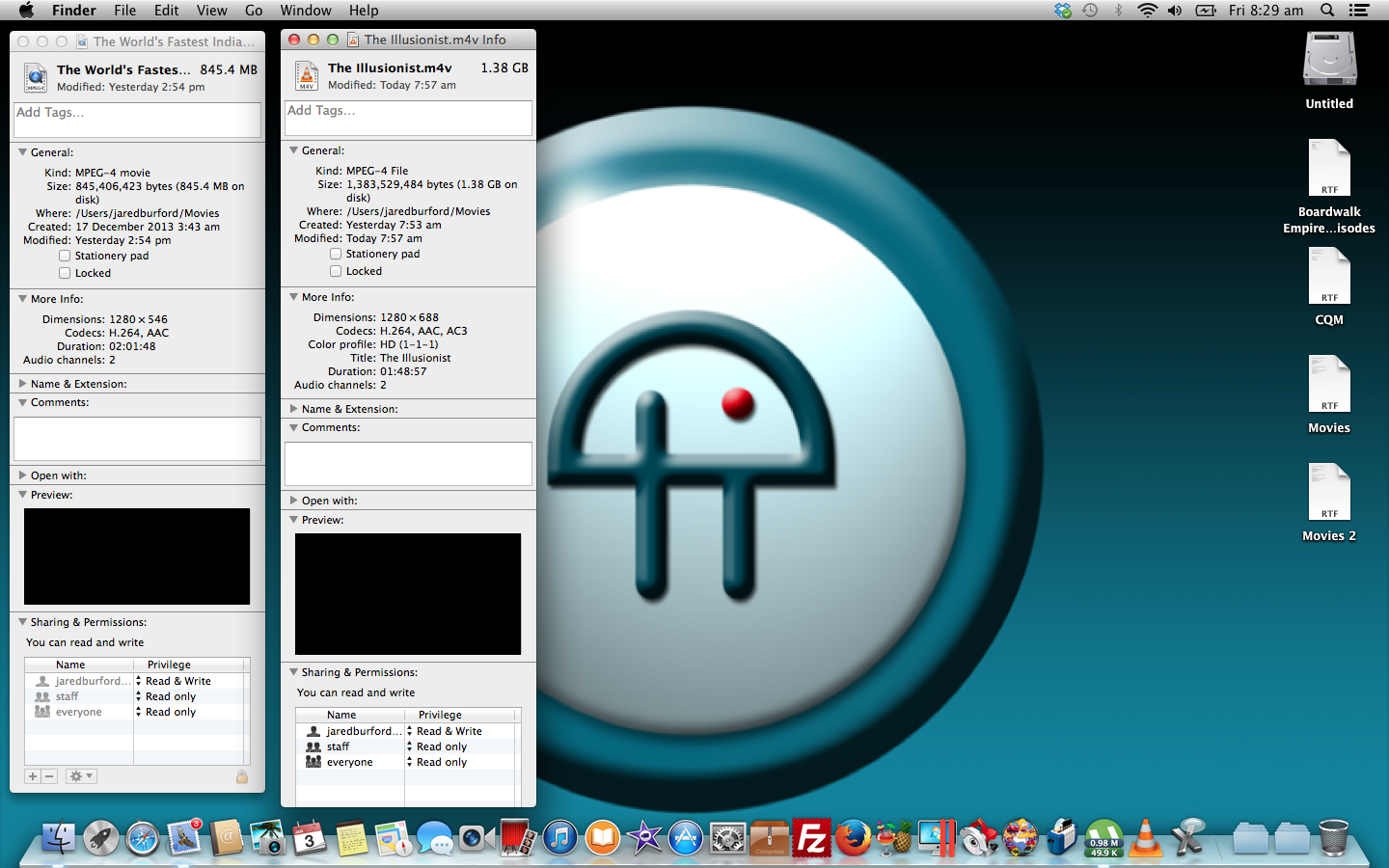Remove permission entry with minus button
1389x868 pixels.
point(49,776)
